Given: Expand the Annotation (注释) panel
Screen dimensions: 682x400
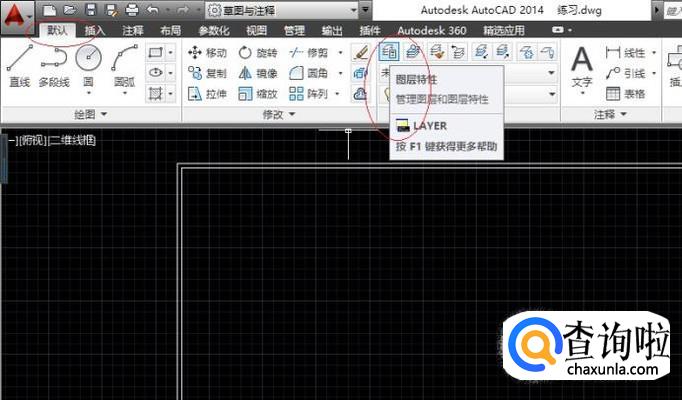Looking at the screenshot, I should [609, 115].
